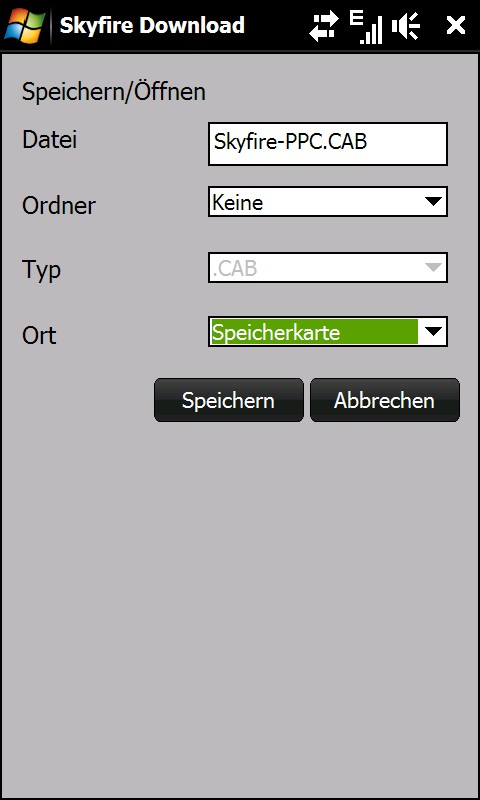Click the disabled .CAB type field
This screenshot has height=800, width=480.
(x=328, y=267)
